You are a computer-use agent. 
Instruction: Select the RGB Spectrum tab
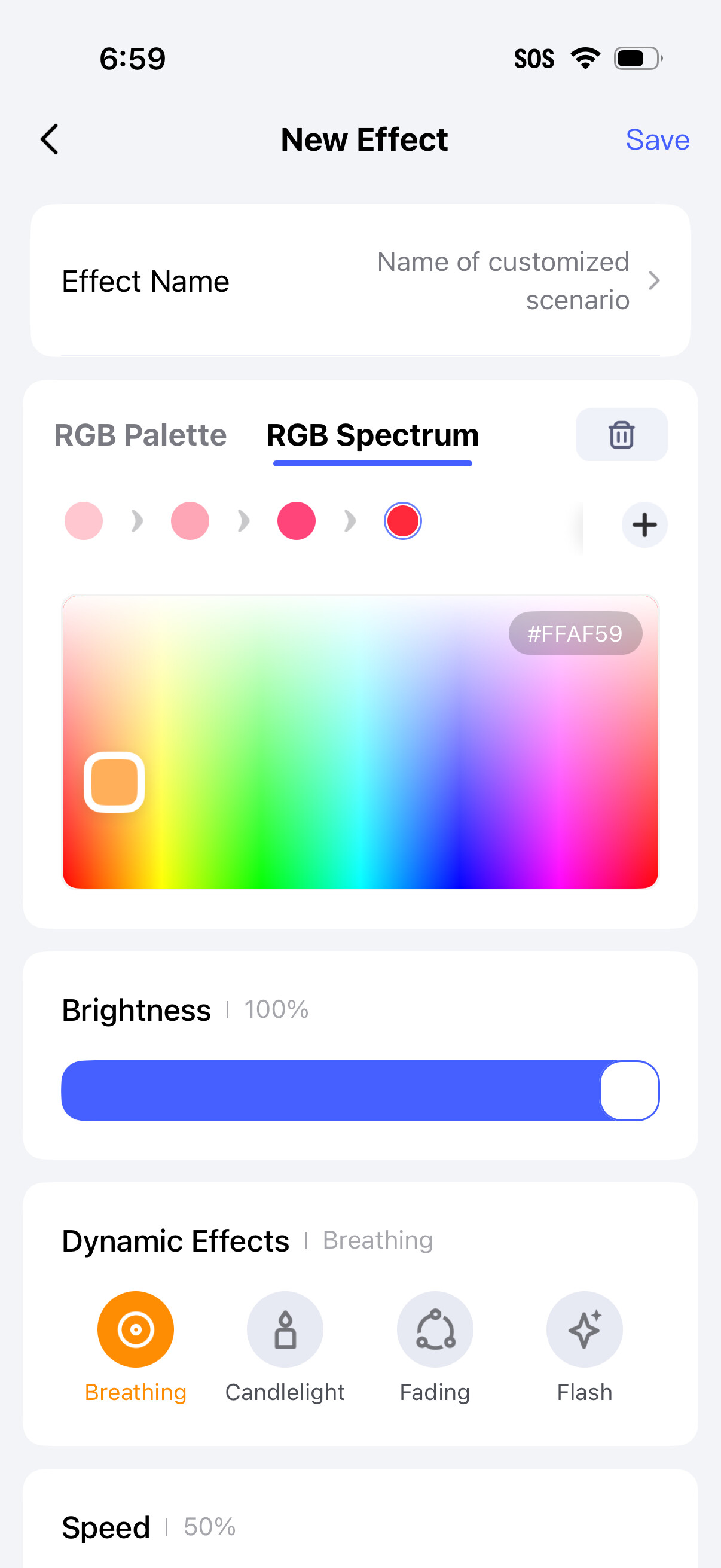(372, 435)
